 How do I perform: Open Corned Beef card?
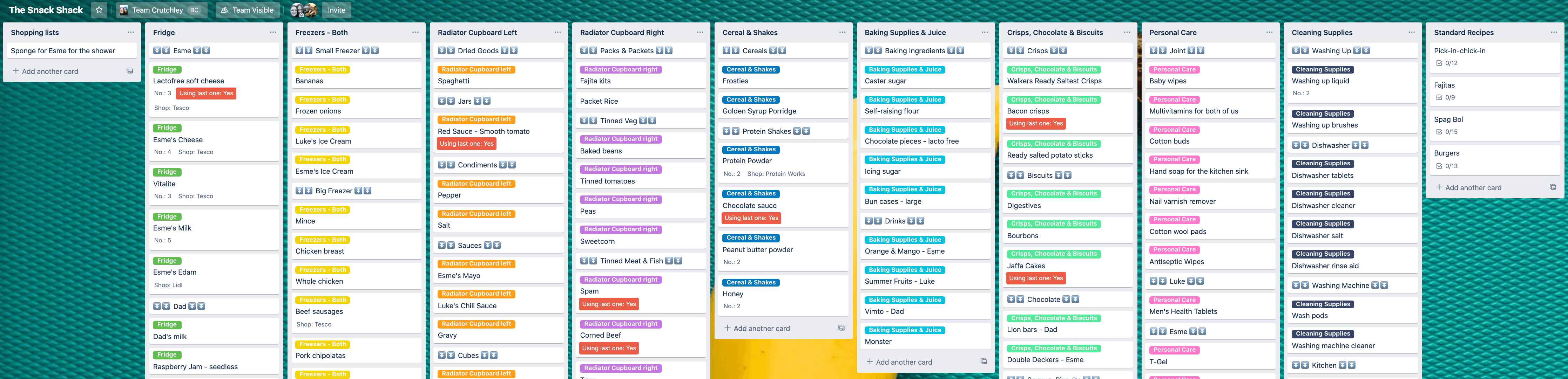(642, 337)
